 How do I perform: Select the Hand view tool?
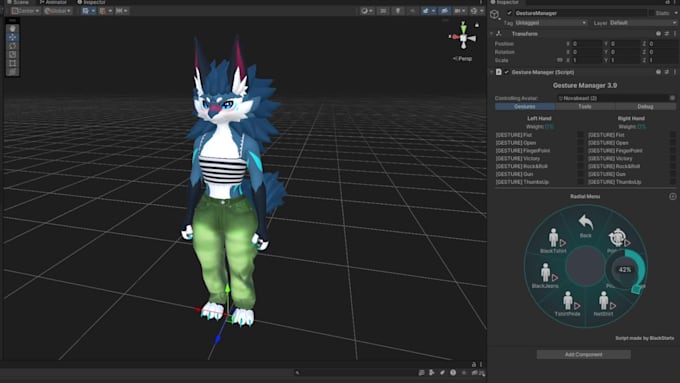coord(12,29)
